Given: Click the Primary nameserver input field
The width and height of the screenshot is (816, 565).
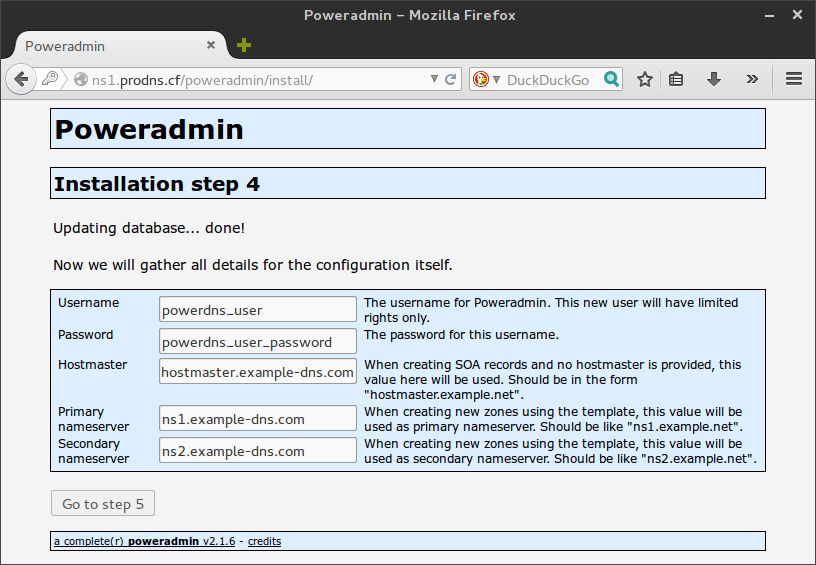Looking at the screenshot, I should (x=258, y=418).
